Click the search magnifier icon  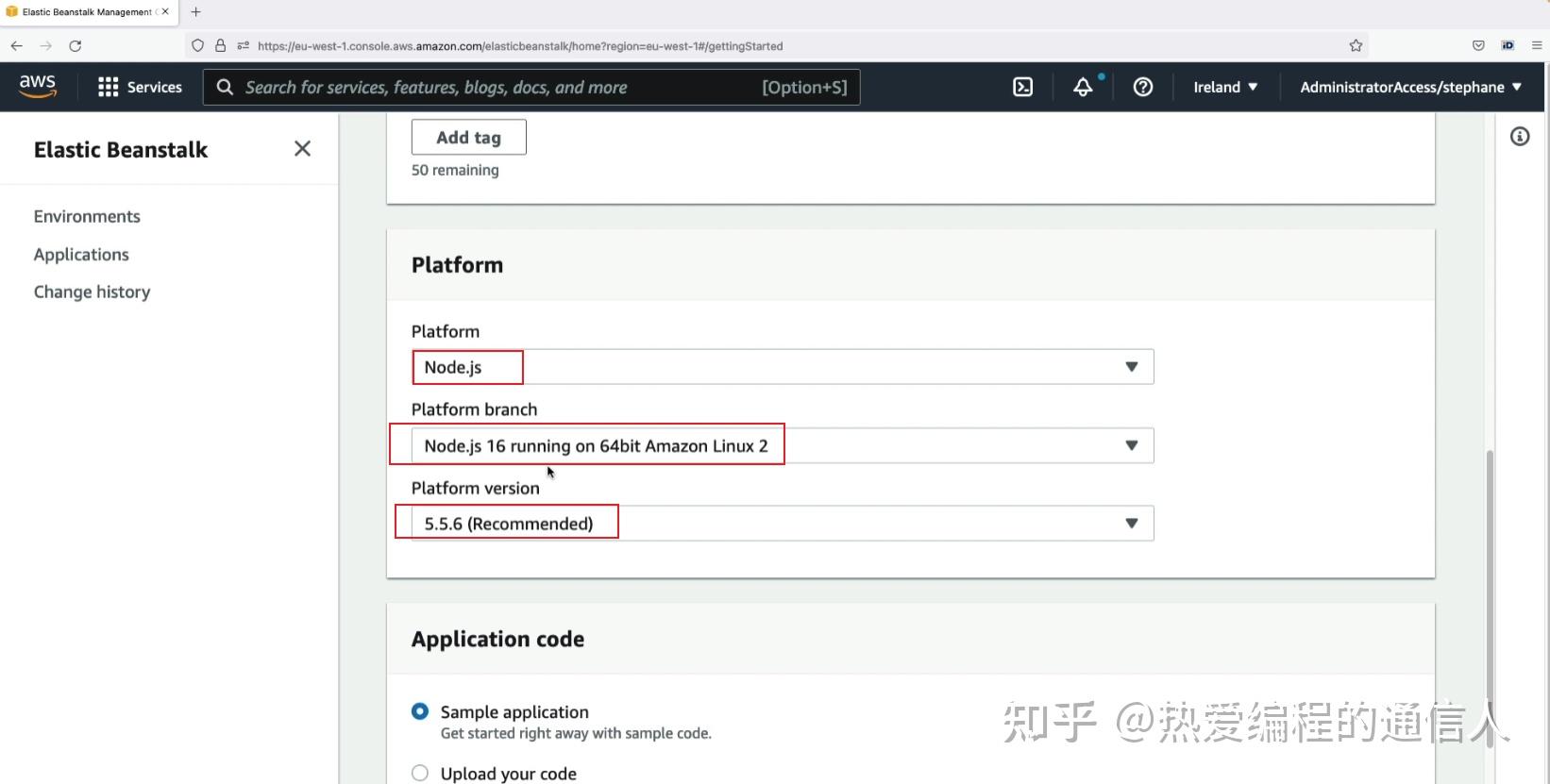[225, 87]
